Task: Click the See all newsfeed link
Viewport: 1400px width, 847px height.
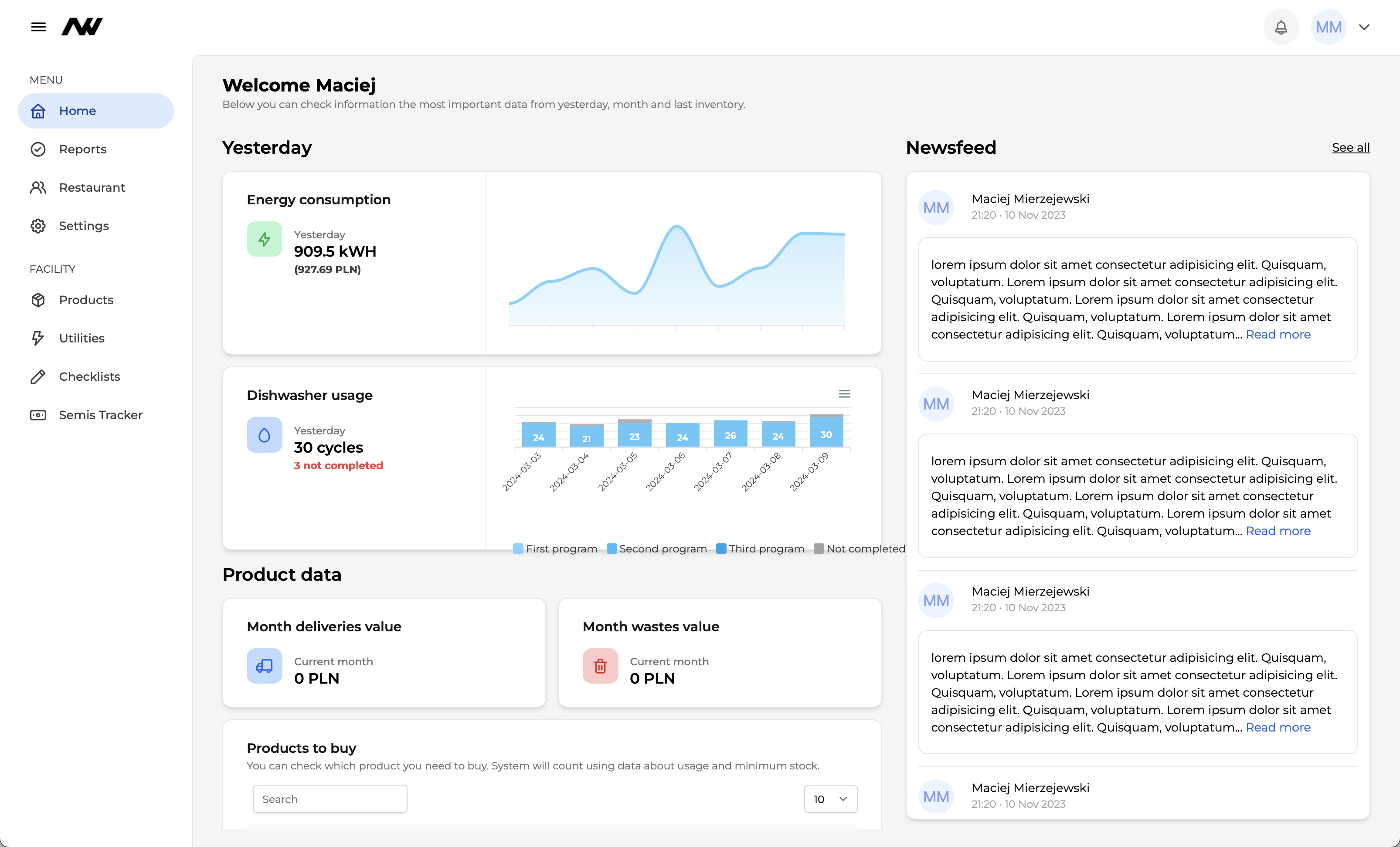Action: [x=1351, y=148]
